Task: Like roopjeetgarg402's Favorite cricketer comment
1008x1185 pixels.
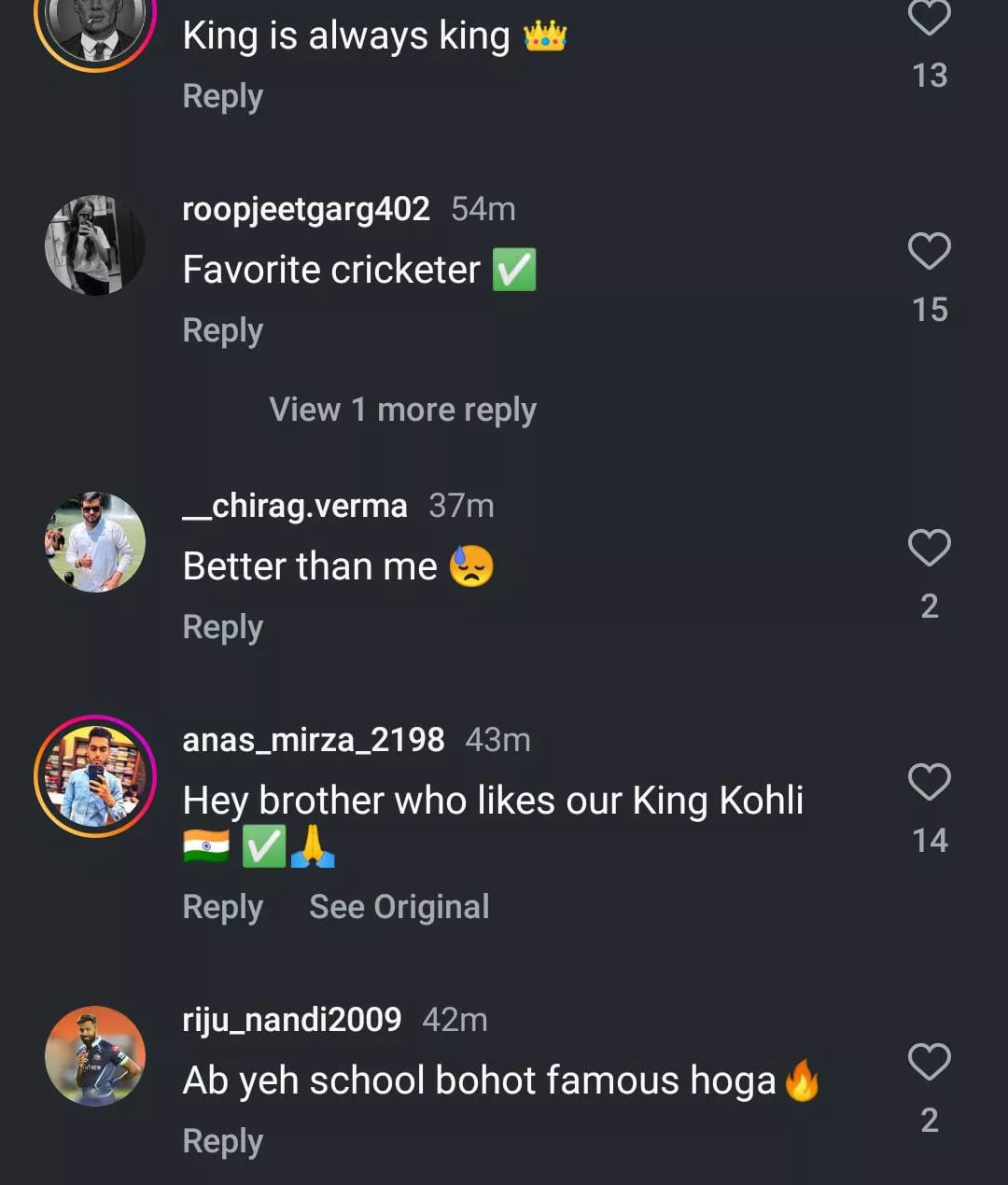Action: (930, 252)
